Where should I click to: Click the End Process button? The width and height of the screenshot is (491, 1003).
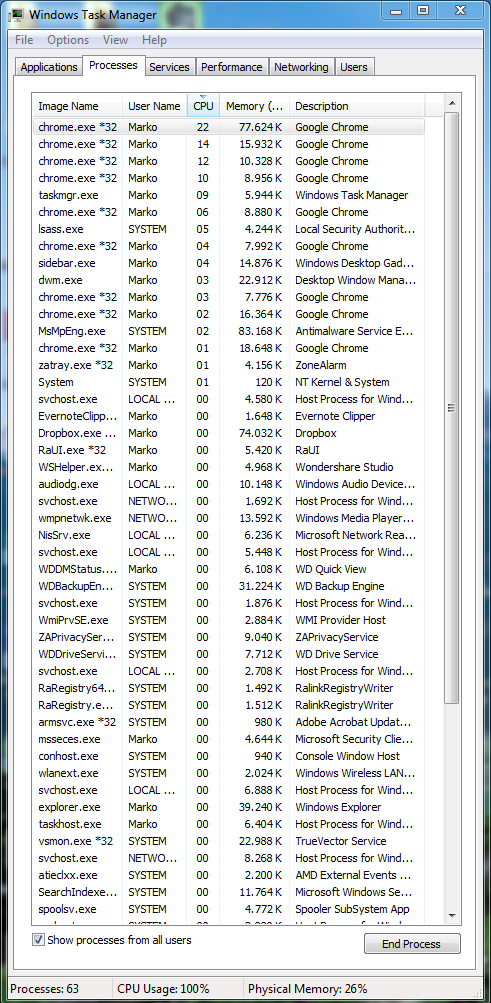point(412,944)
